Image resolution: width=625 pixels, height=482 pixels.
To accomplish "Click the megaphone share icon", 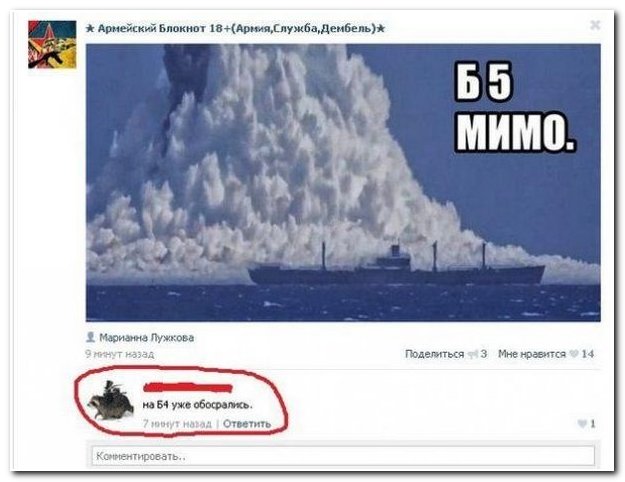I will (473, 354).
